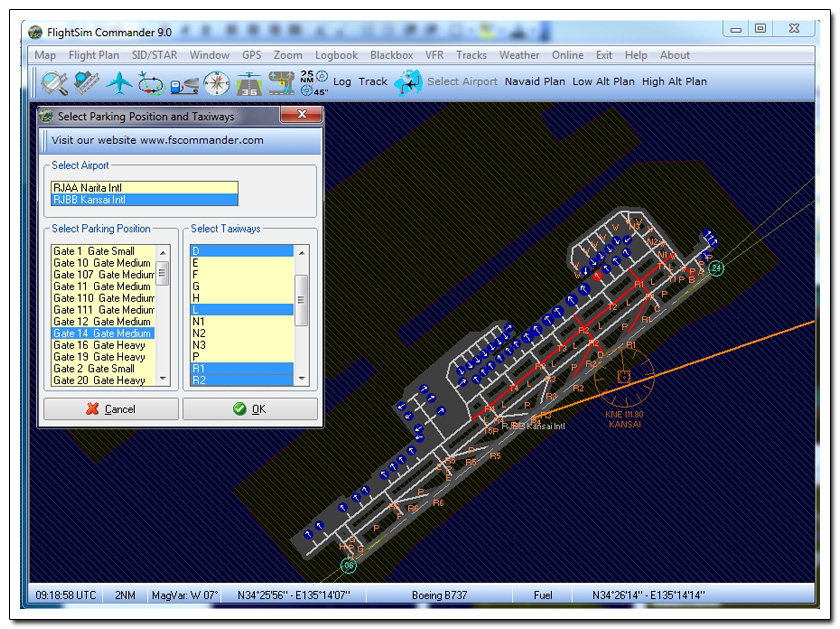
Task: Select Gate 2 Gate Small
Action: tap(103, 369)
